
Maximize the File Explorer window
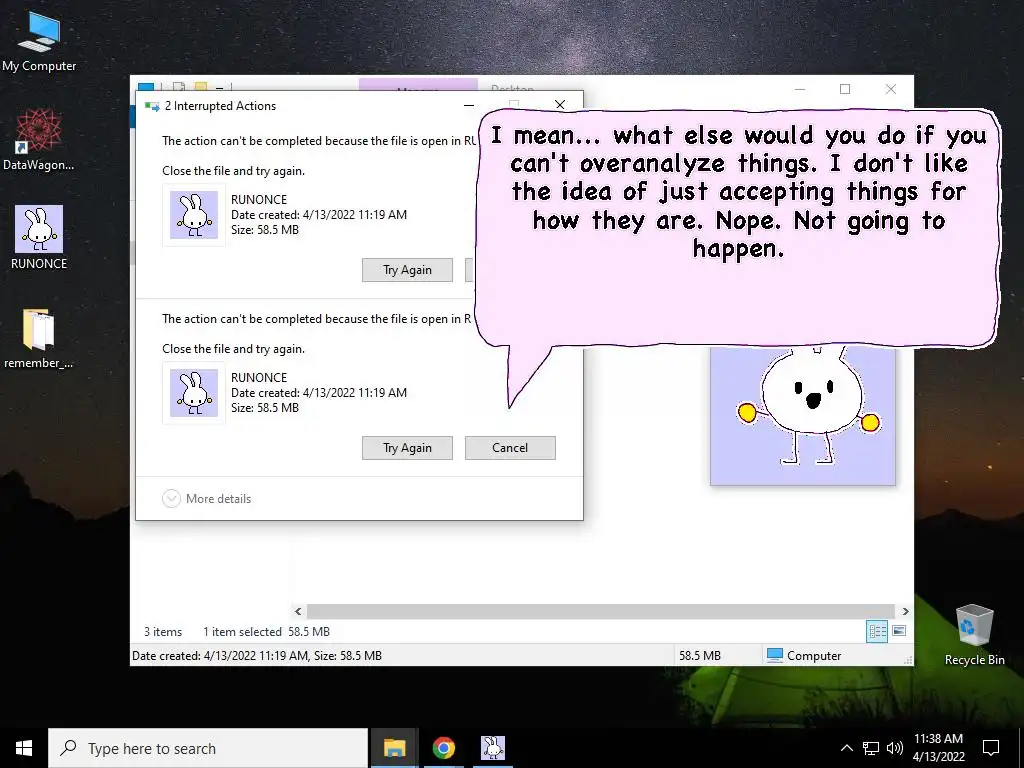pyautogui.click(x=845, y=89)
